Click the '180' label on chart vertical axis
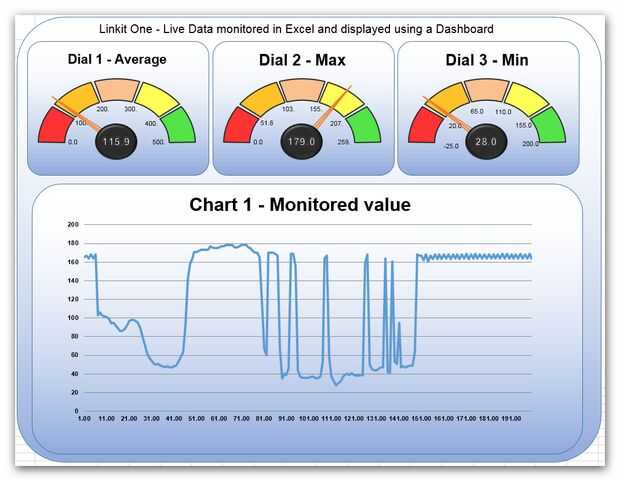620x481 pixels. pos(73,243)
